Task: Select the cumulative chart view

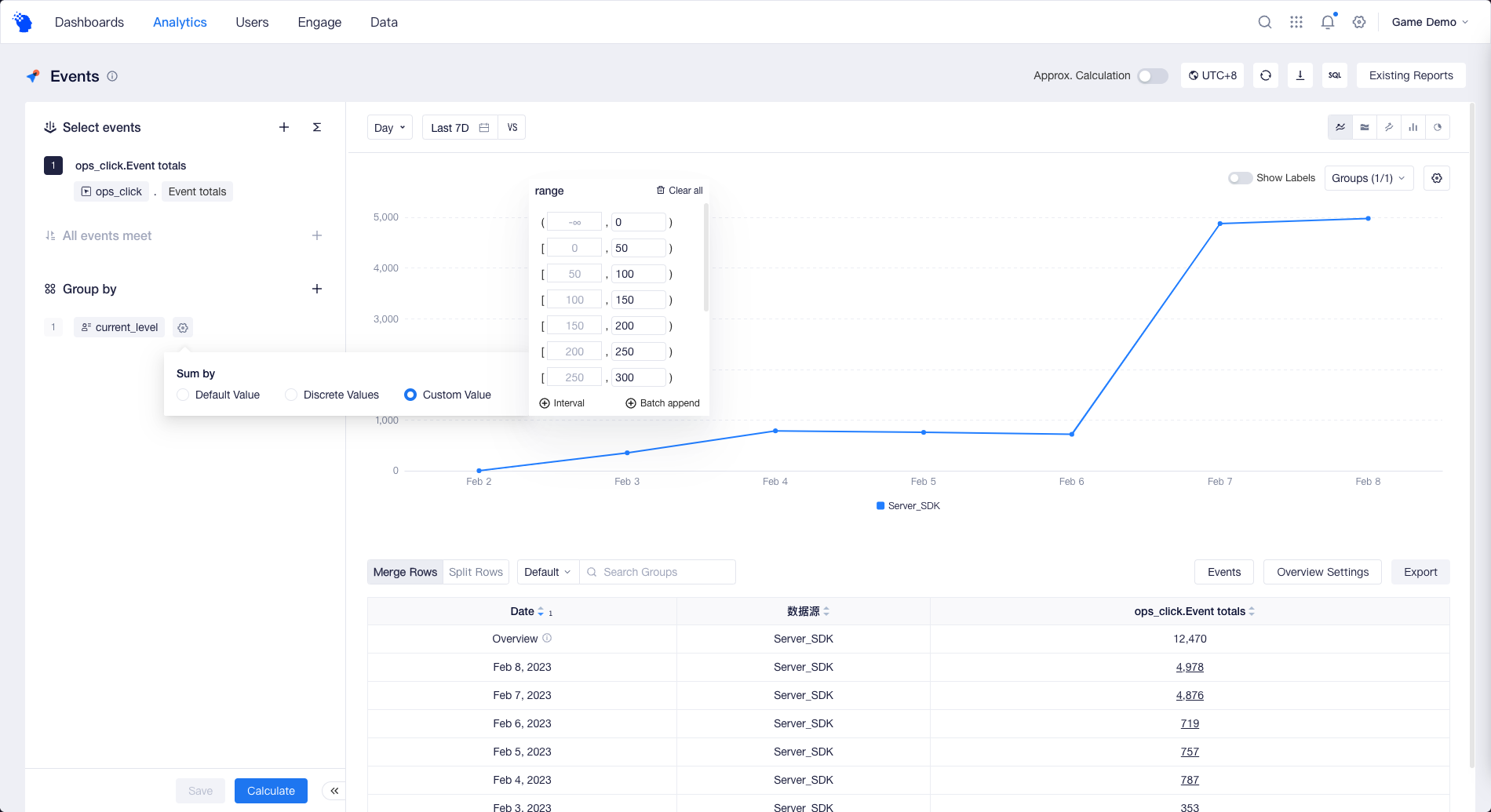Action: [x=1389, y=127]
